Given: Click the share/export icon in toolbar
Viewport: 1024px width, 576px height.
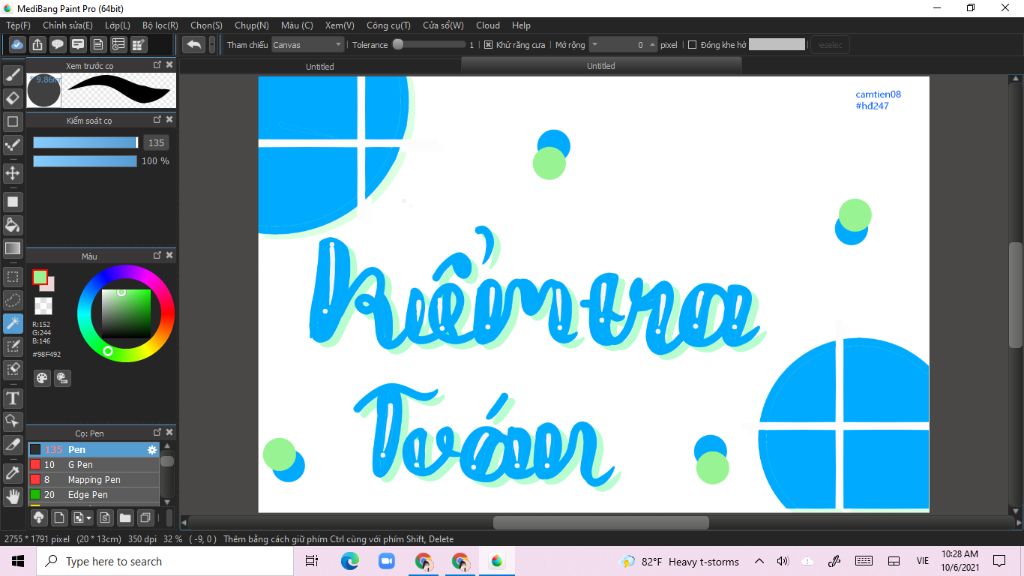Looking at the screenshot, I should (x=37, y=44).
